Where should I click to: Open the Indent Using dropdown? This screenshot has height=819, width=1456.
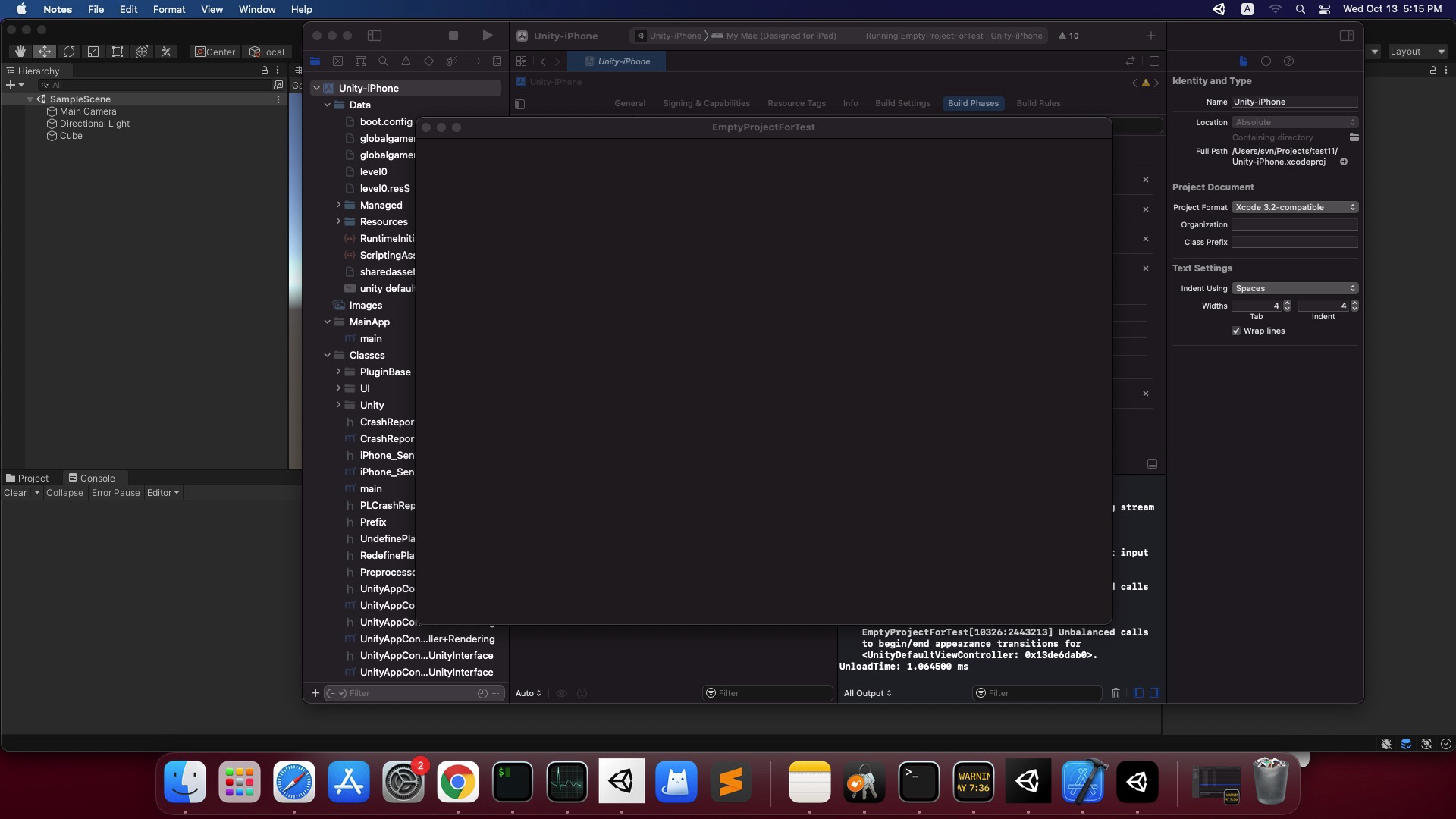tap(1294, 288)
